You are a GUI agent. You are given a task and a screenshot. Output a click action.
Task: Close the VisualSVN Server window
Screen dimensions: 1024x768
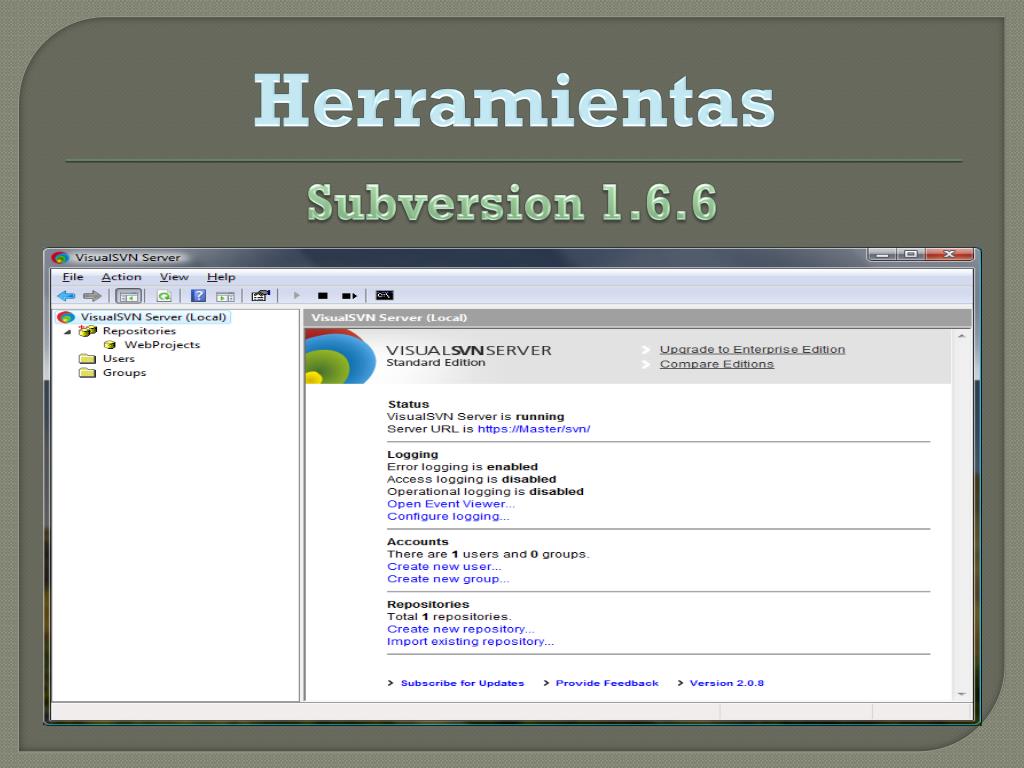(x=950, y=254)
